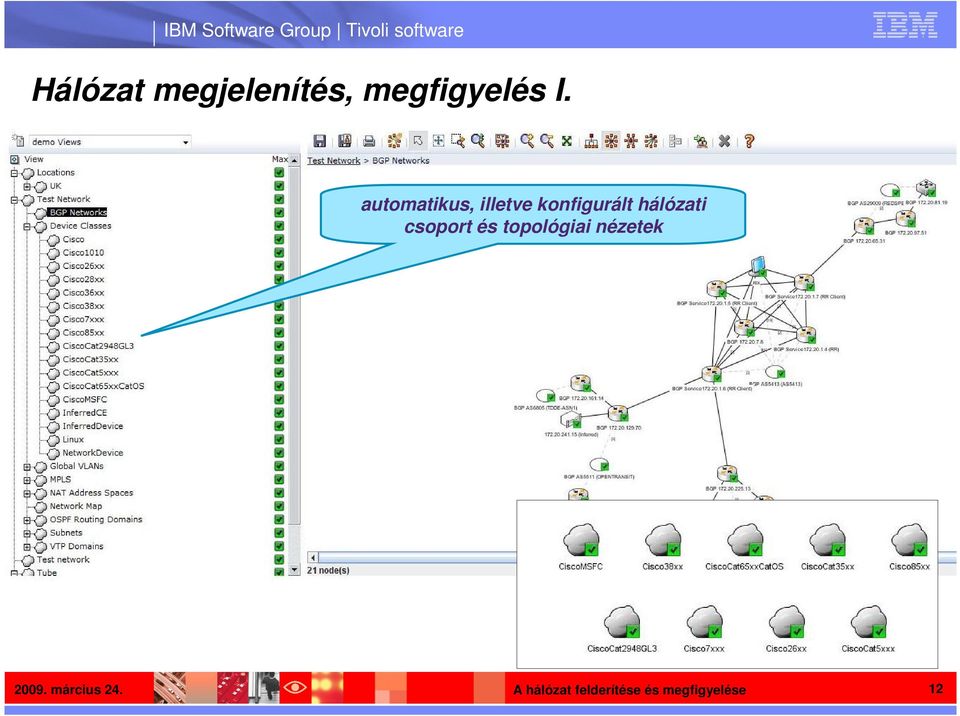Expand the OSPF Routing Domains node
This screenshot has width=960, height=716.
(x=27, y=520)
